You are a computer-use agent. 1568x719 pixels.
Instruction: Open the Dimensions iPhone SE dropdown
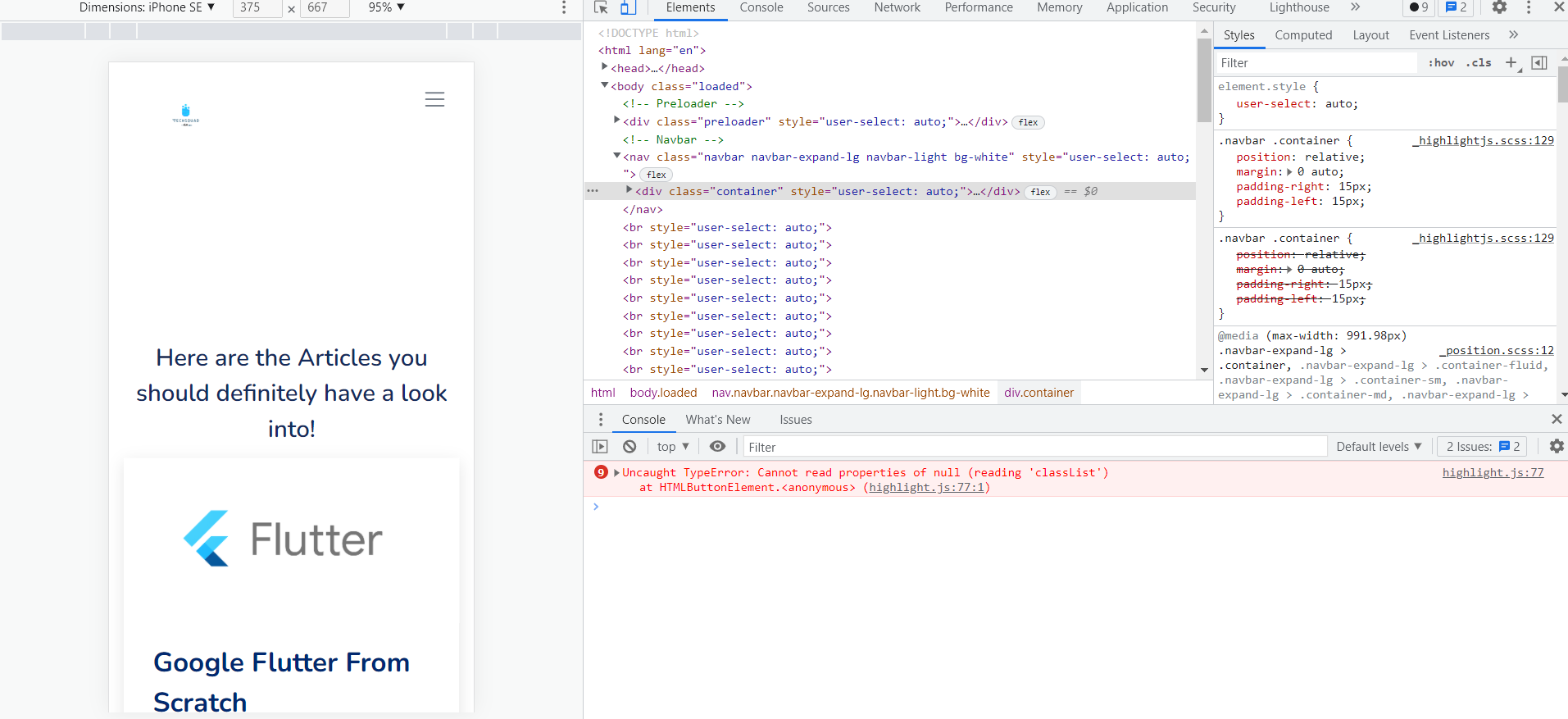click(147, 7)
